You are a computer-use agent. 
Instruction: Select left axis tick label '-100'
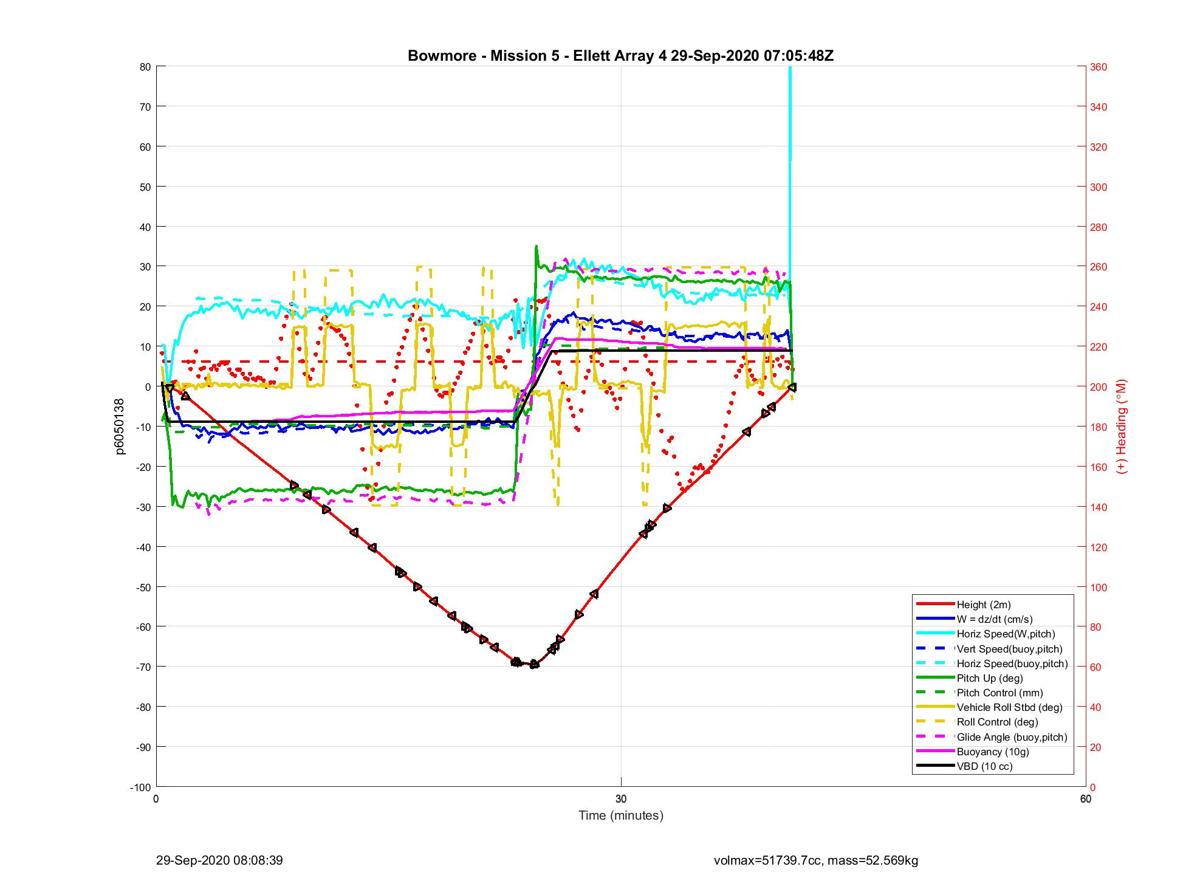140,787
